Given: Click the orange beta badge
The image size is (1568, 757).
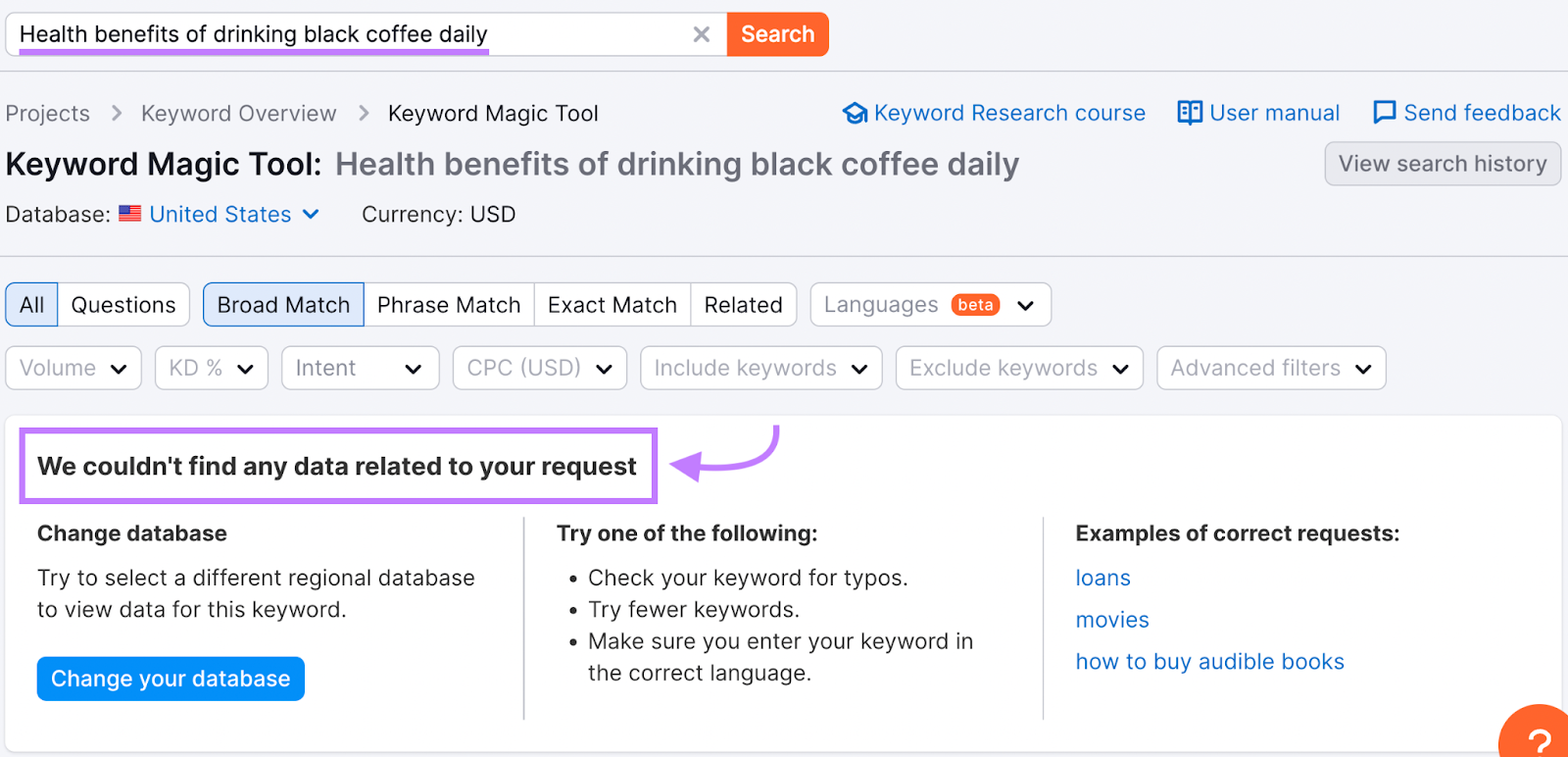Looking at the screenshot, I should coord(975,305).
